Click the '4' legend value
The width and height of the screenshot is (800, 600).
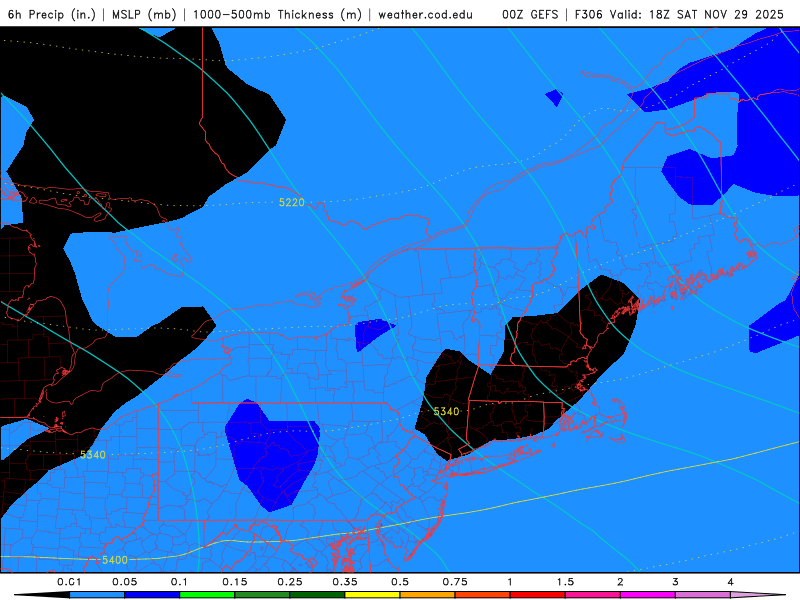point(731,582)
